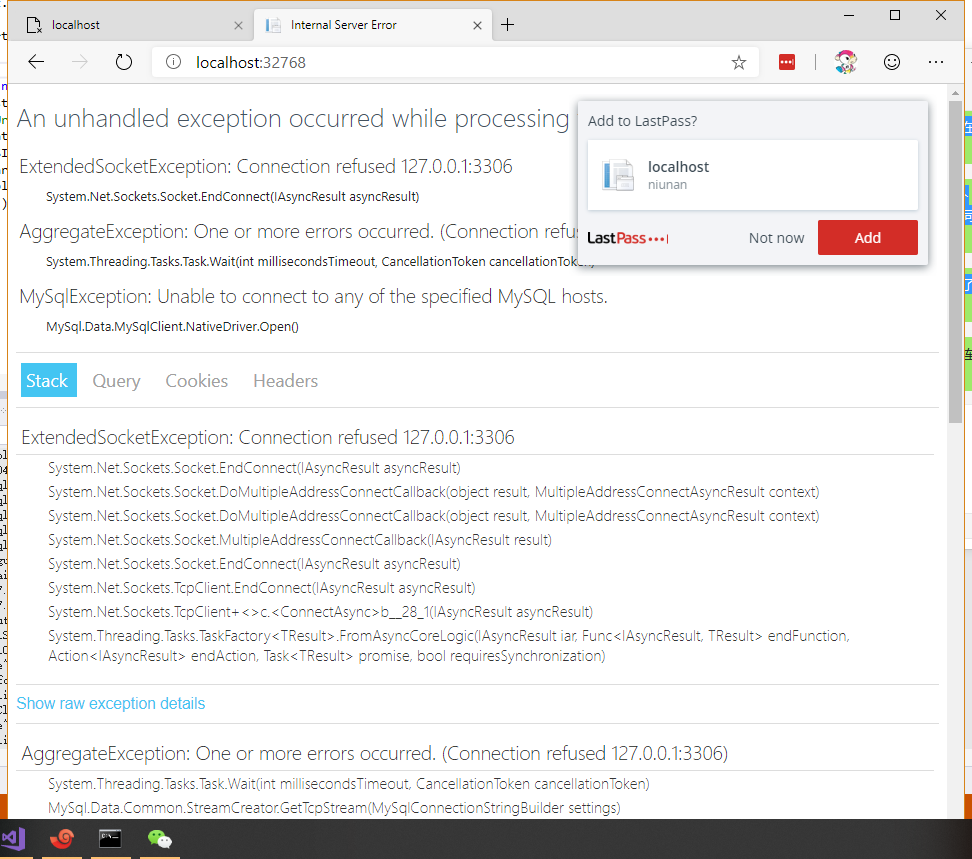Select the Stack tab
The width and height of the screenshot is (972, 859).
tap(49, 380)
